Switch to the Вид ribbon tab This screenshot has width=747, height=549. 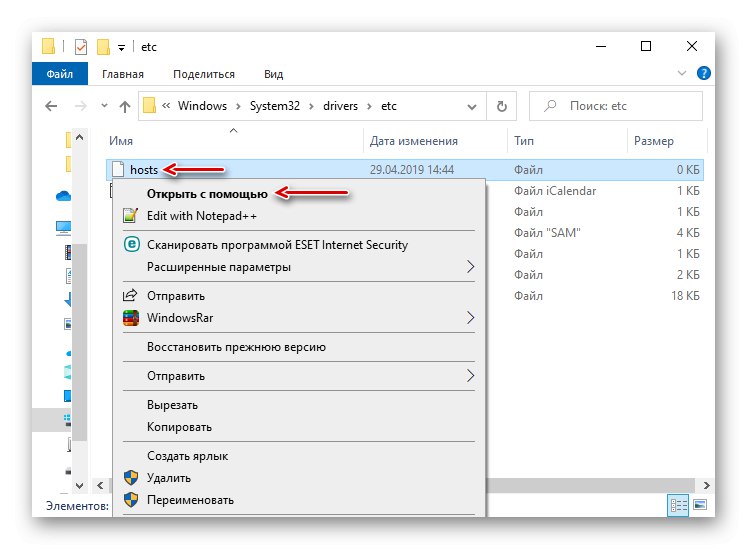point(273,74)
